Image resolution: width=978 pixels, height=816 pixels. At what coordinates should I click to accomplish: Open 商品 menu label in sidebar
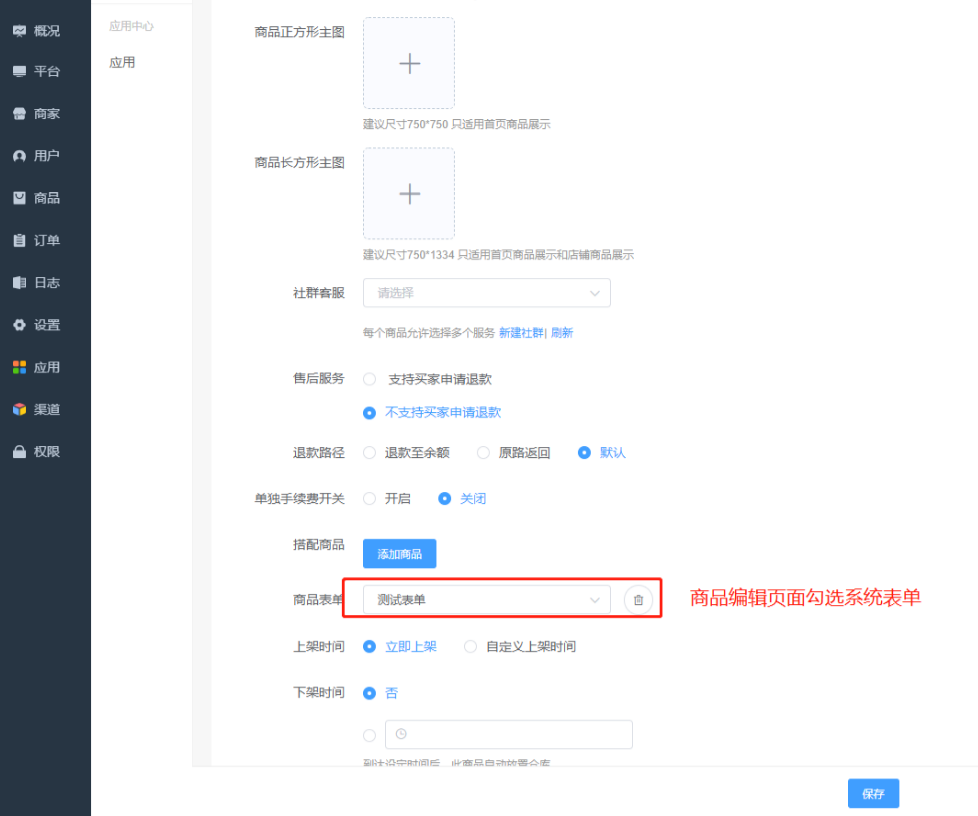point(47,198)
